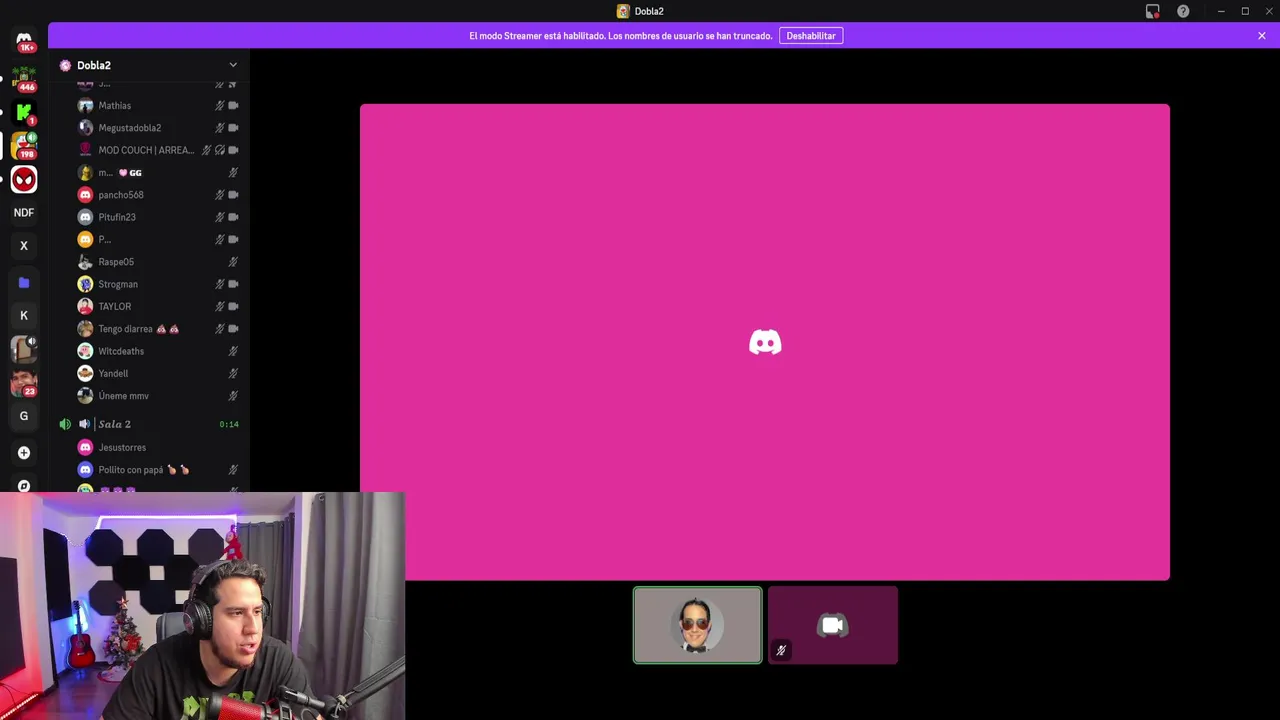Click the camera icon on the dark tile

click(x=833, y=625)
